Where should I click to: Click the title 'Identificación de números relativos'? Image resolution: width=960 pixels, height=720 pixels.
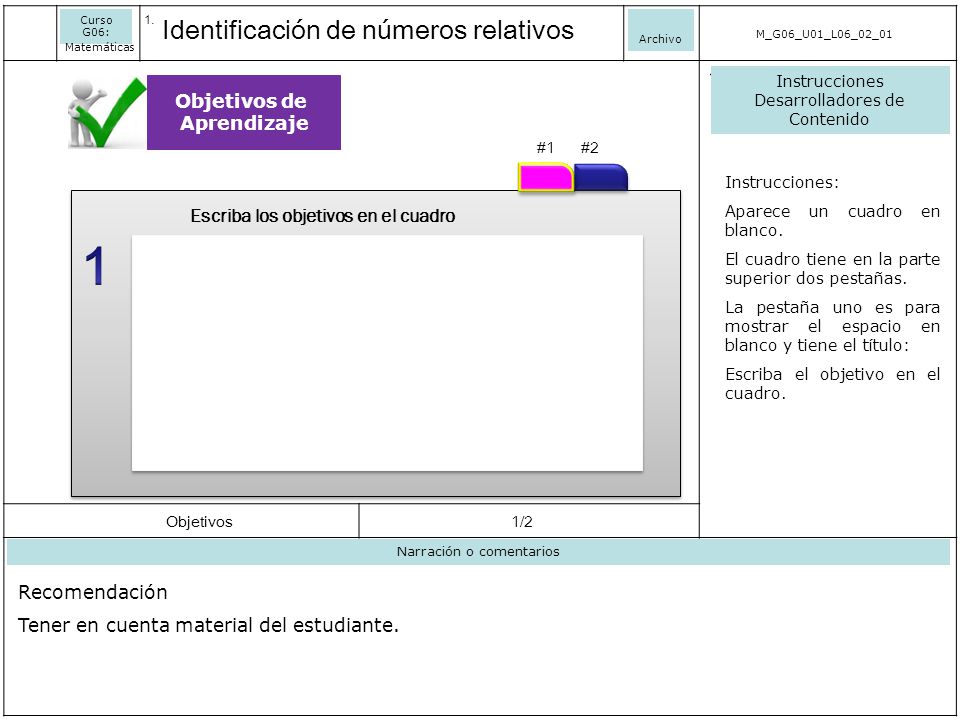368,30
